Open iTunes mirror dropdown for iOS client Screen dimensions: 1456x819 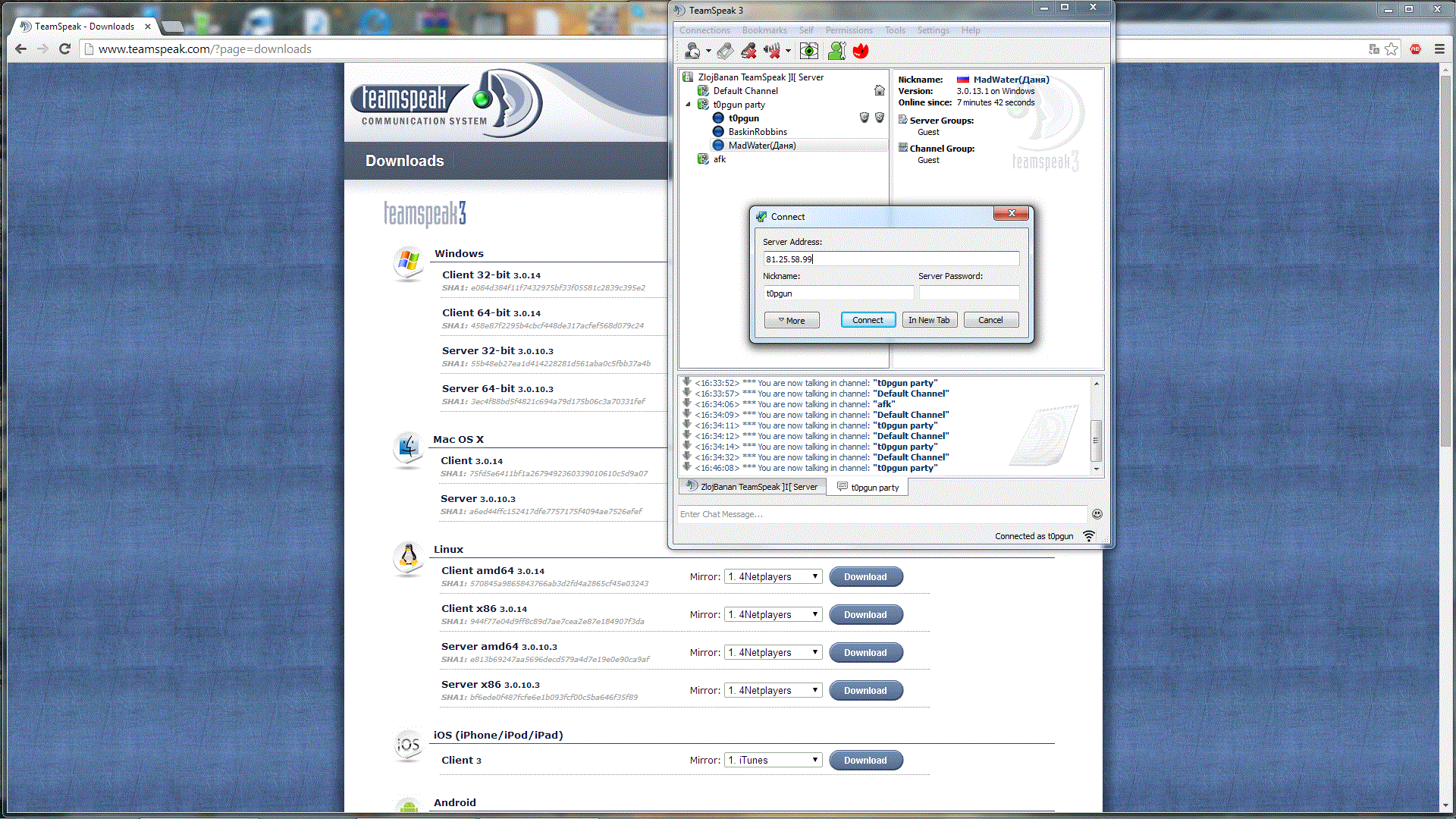pos(773,761)
